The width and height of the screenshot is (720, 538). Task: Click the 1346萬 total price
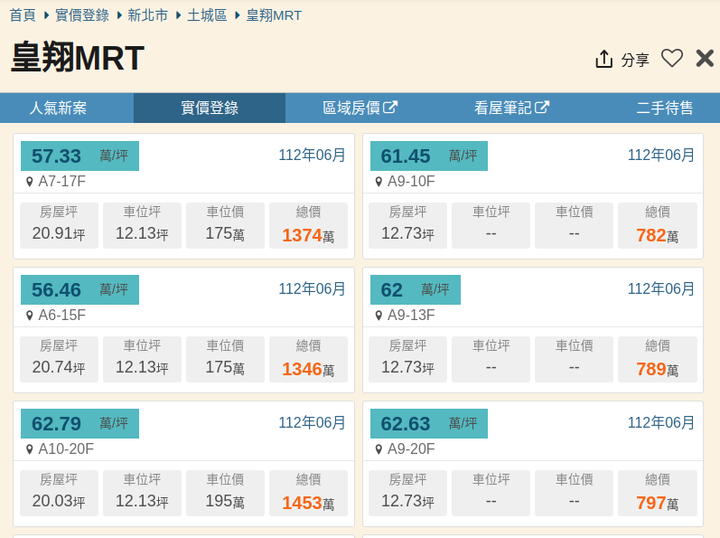308,369
